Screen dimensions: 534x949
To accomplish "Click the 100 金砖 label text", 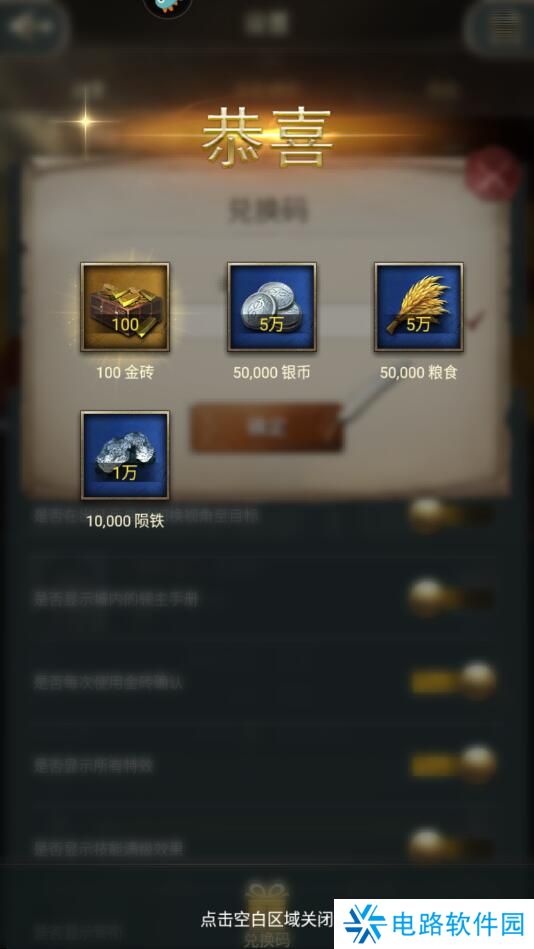I will click(x=125, y=373).
